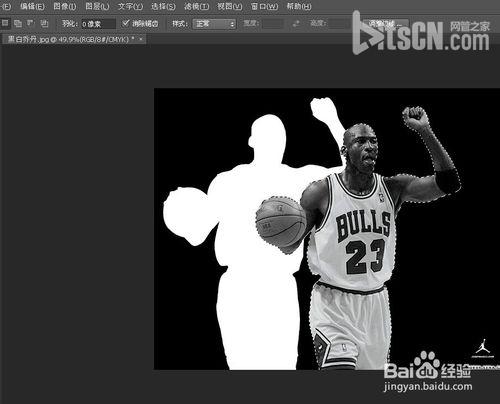
Task: Open the 图像(I) menu
Action: 65,6
